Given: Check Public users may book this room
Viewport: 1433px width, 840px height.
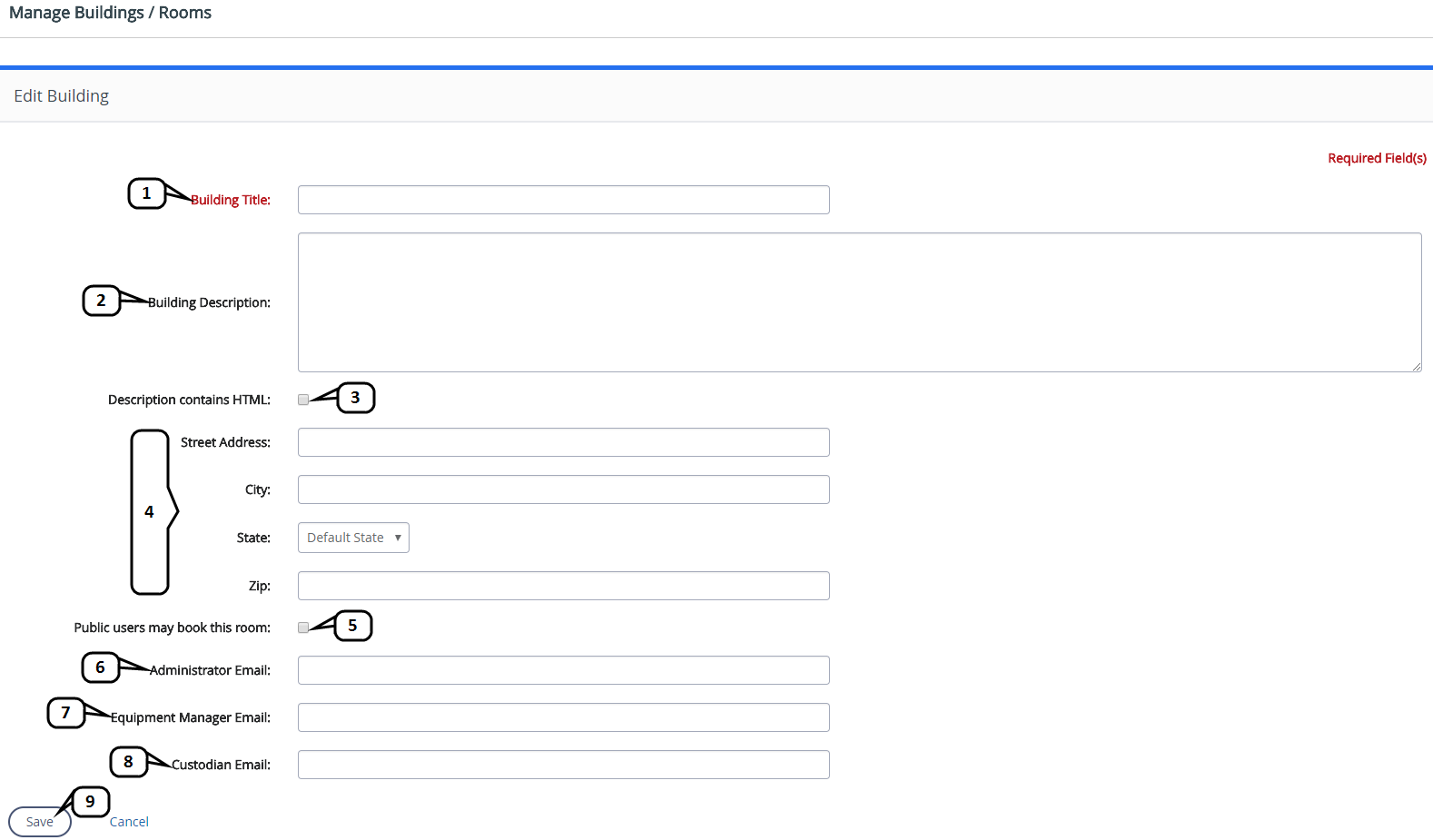Looking at the screenshot, I should click(303, 628).
